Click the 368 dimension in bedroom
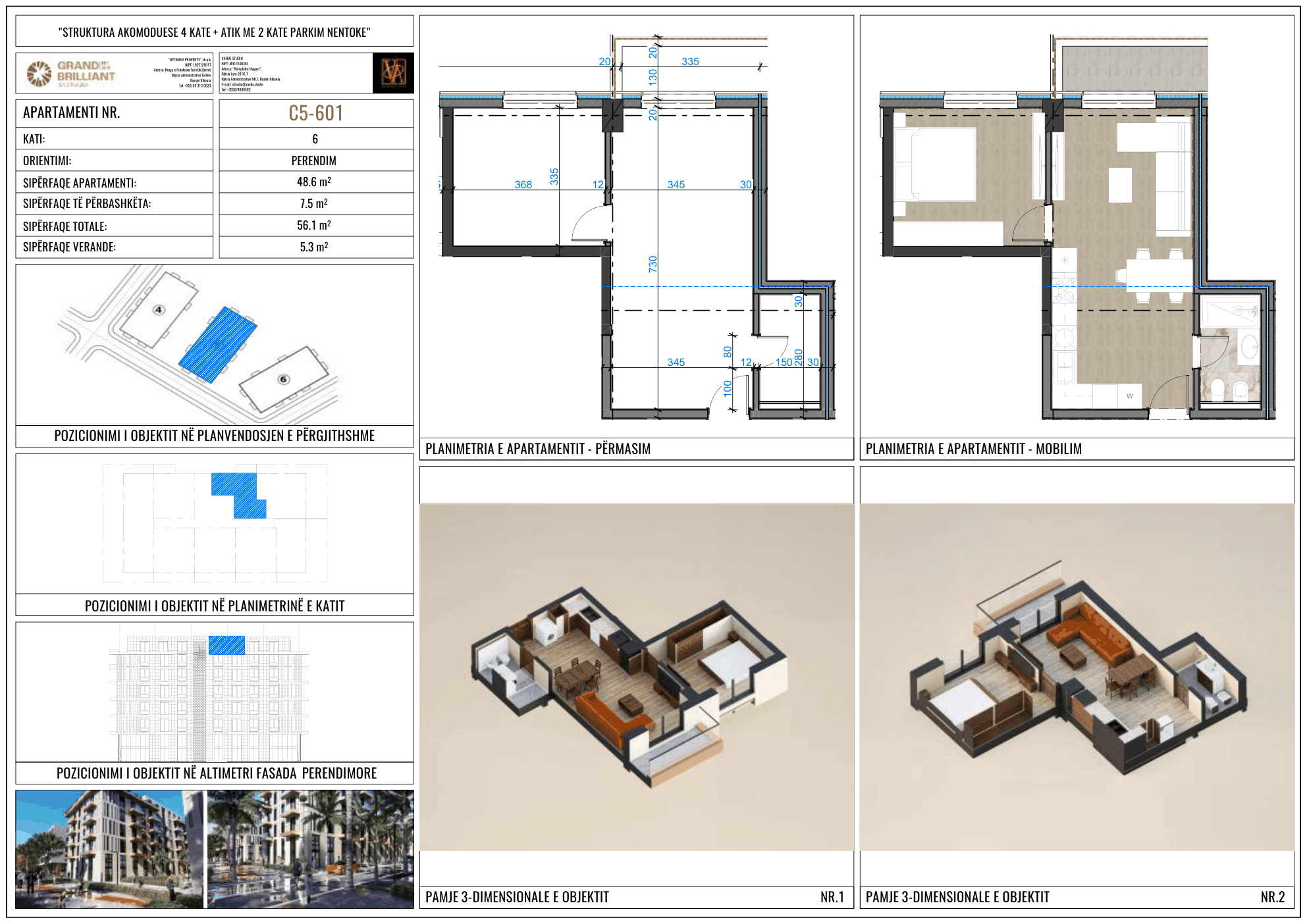 523,184
